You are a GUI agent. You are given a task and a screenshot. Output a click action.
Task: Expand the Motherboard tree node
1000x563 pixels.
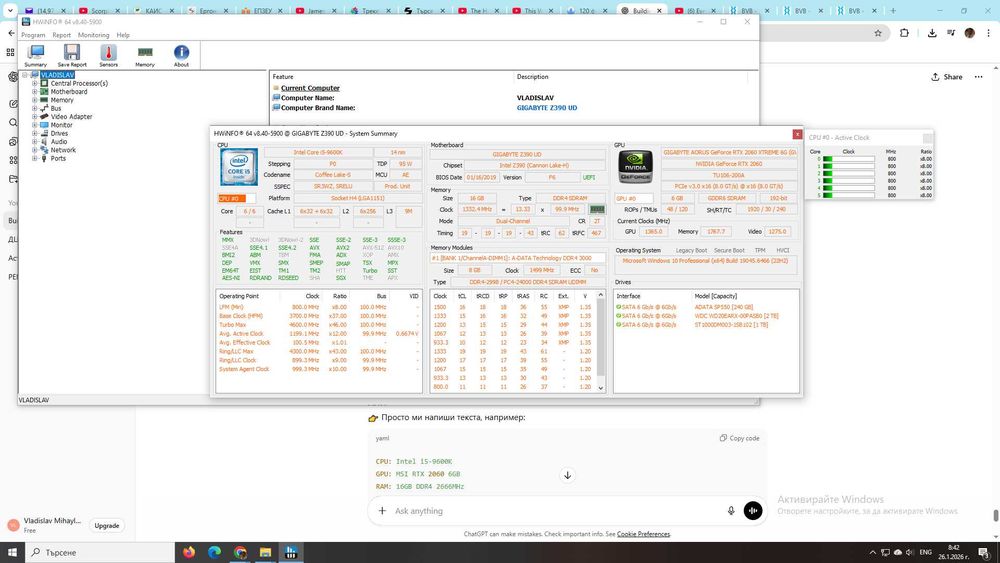(34, 92)
